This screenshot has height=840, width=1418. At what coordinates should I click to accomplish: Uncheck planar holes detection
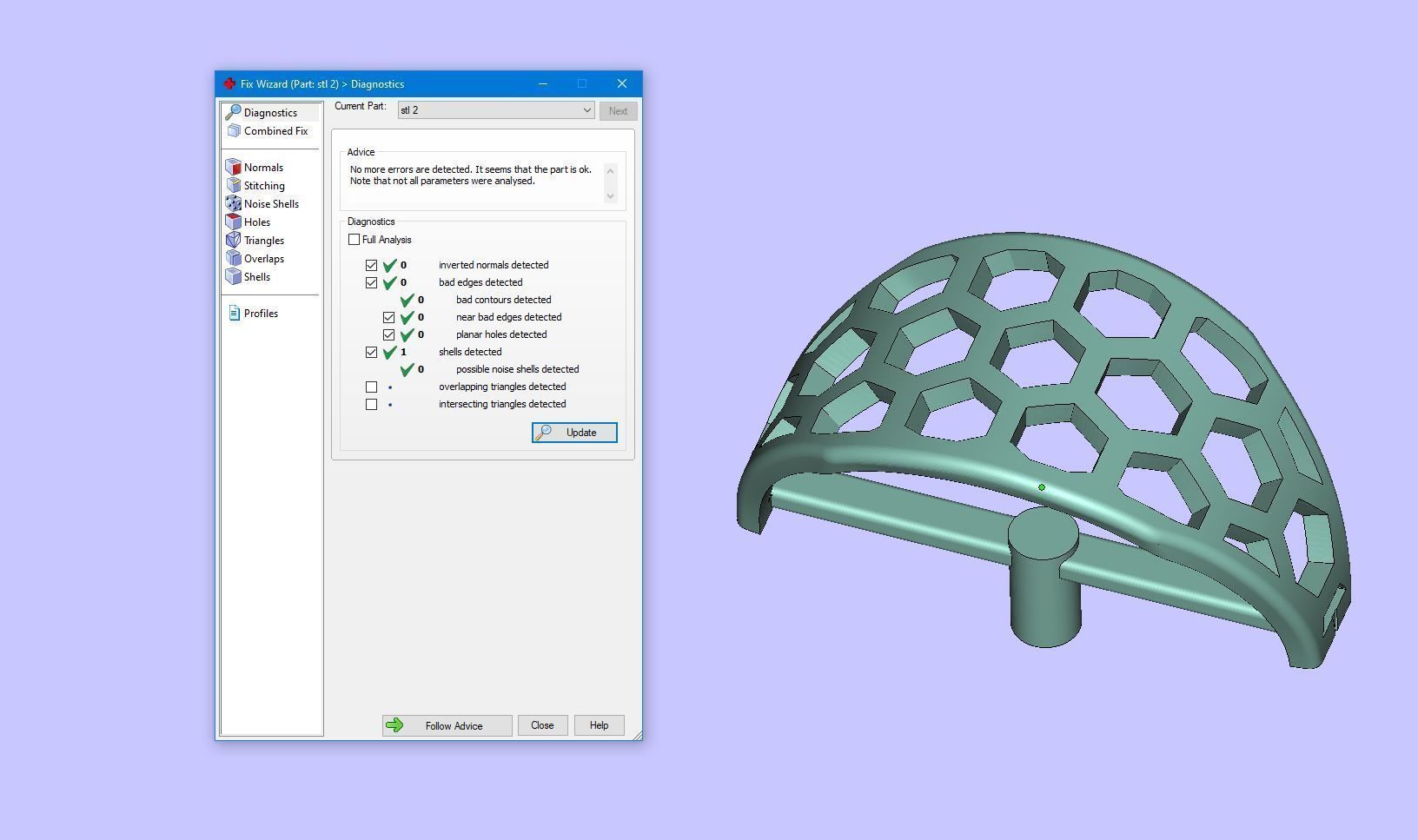click(388, 334)
